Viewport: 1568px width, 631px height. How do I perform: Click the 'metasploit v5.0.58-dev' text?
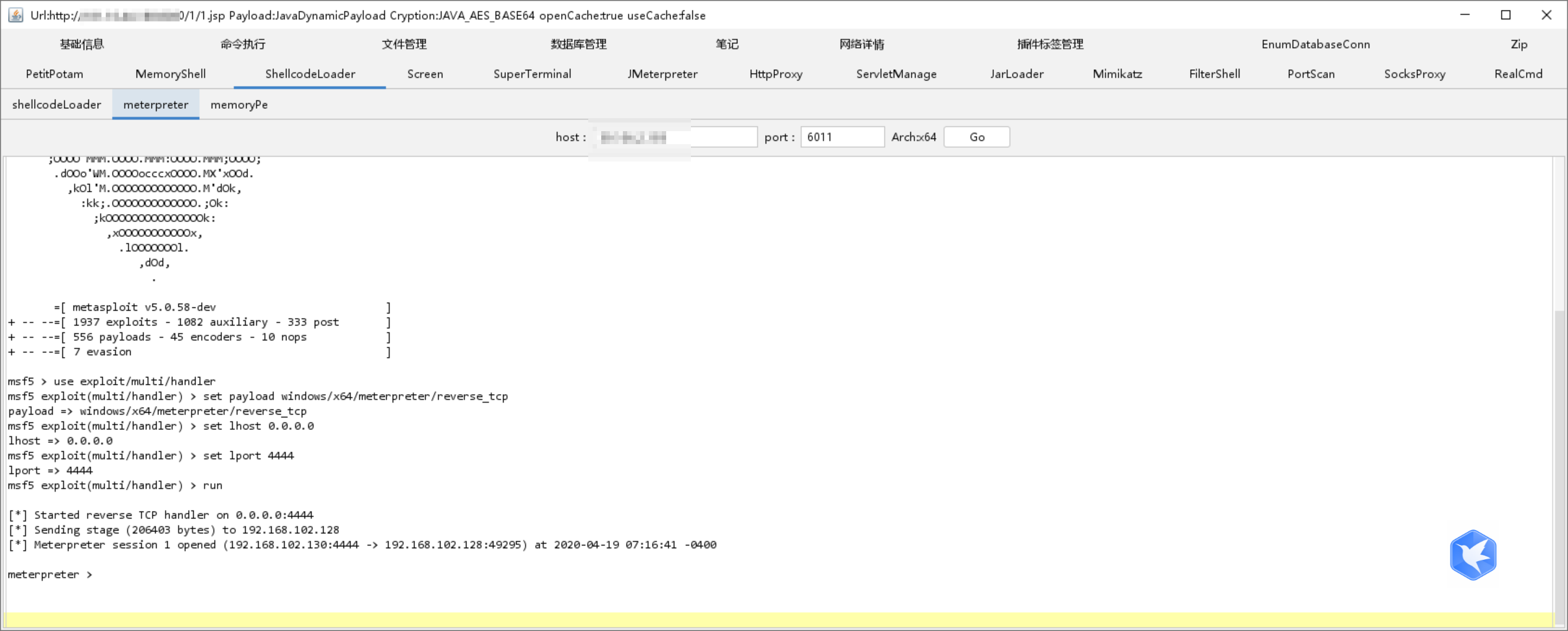tap(144, 307)
